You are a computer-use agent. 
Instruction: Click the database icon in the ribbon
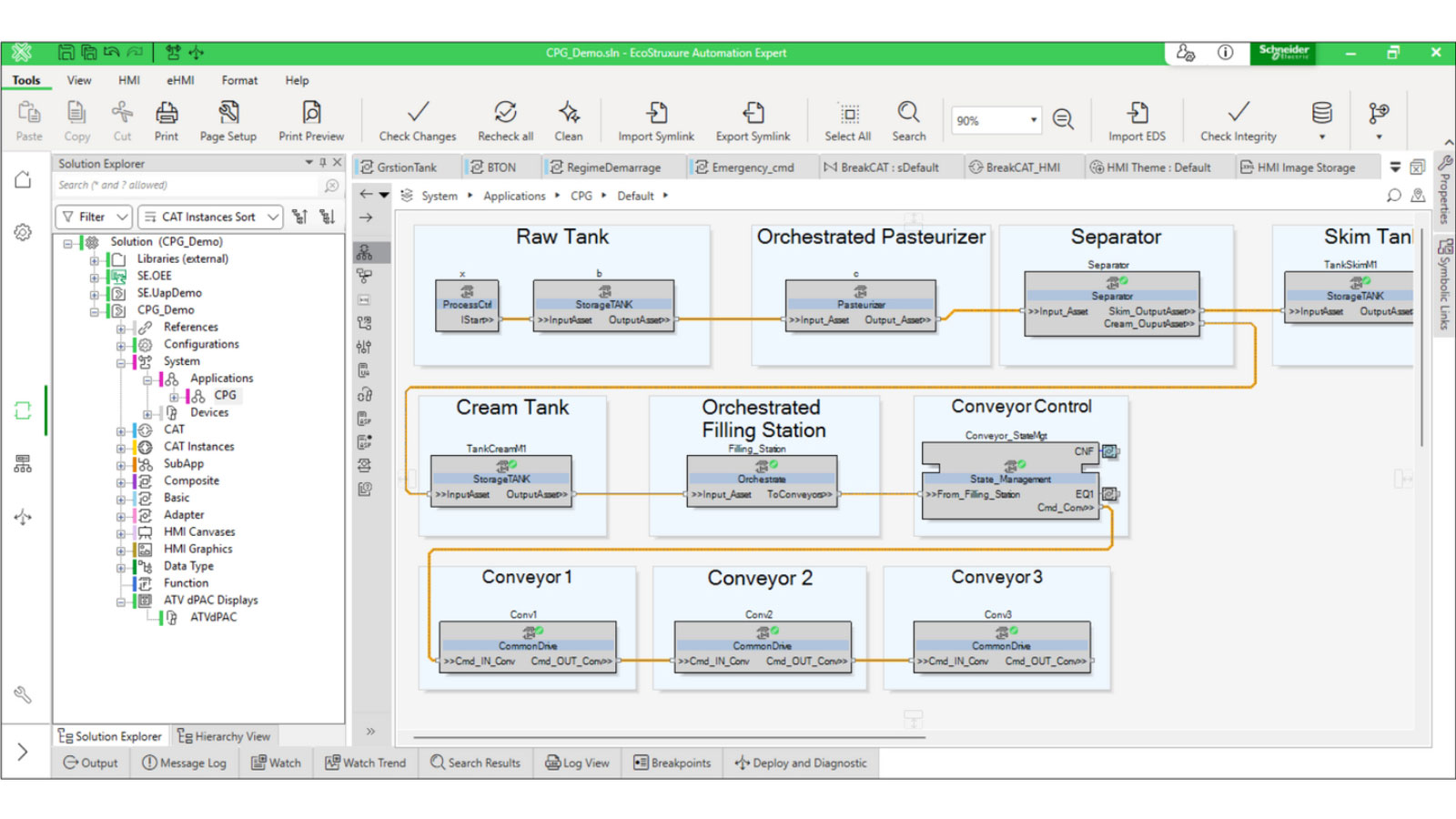[x=1322, y=113]
